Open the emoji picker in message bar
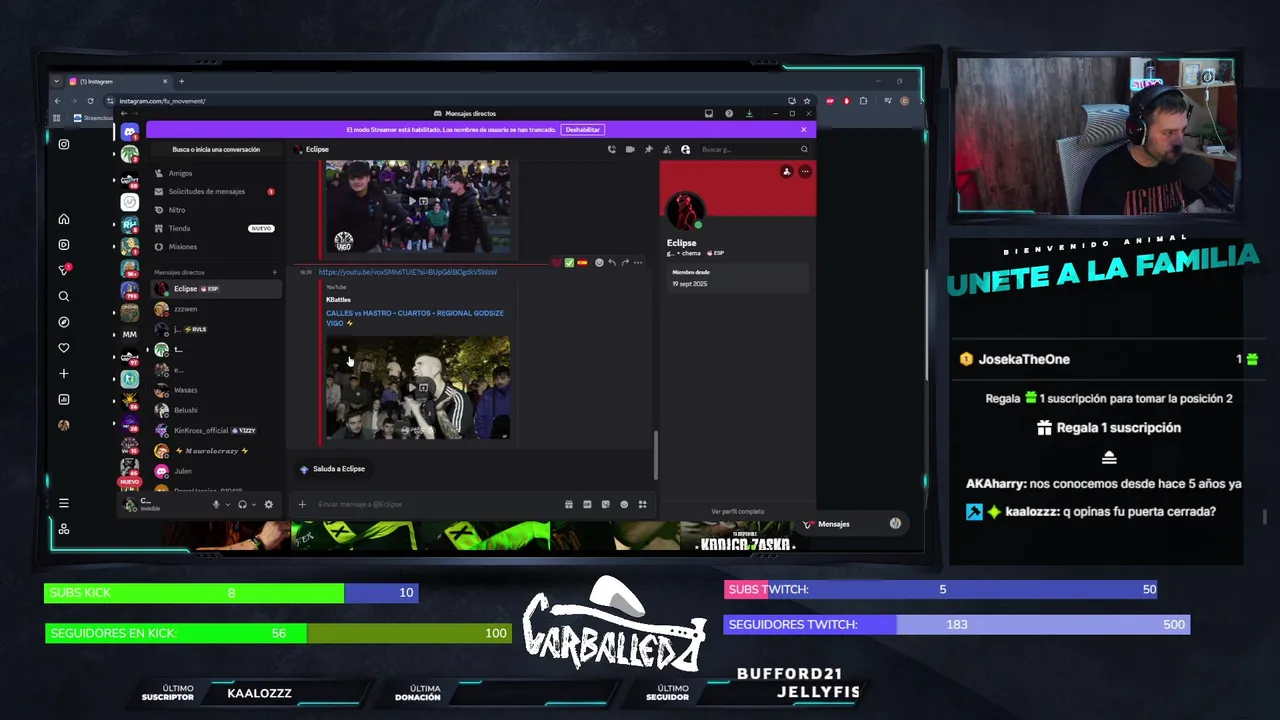The image size is (1280, 720). [x=624, y=504]
